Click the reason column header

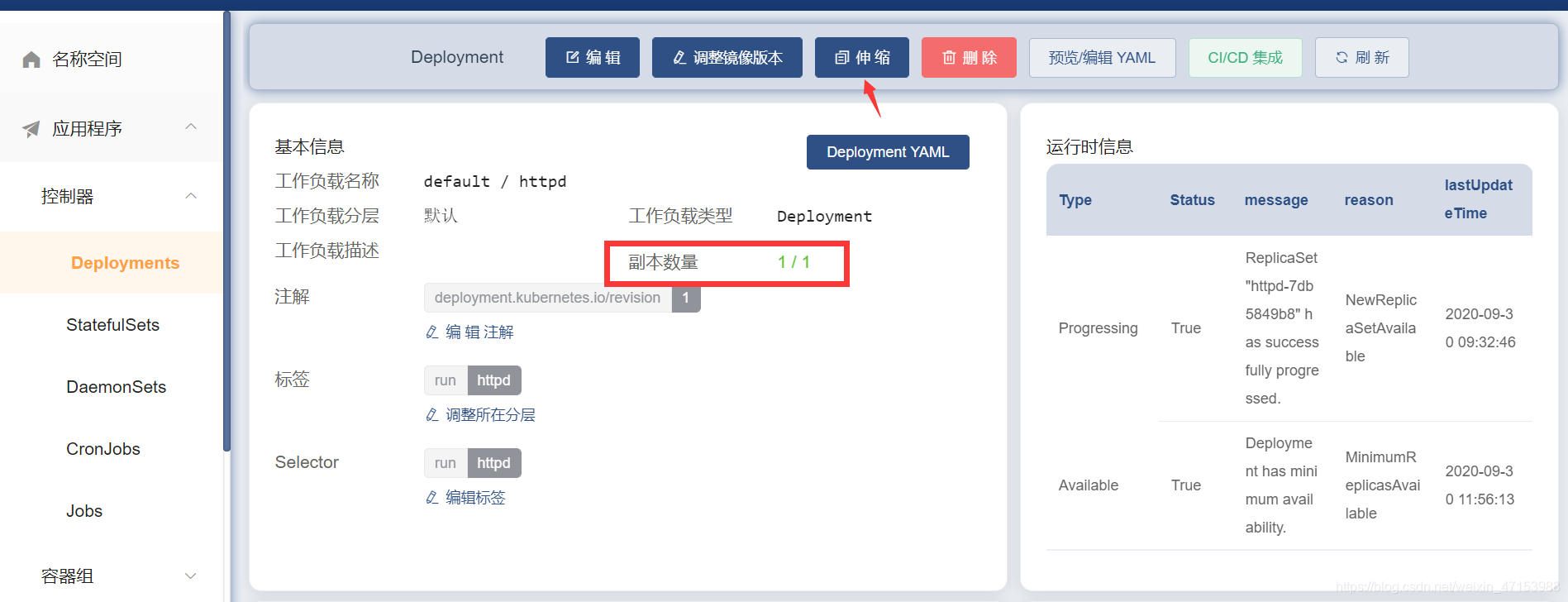coord(1369,200)
